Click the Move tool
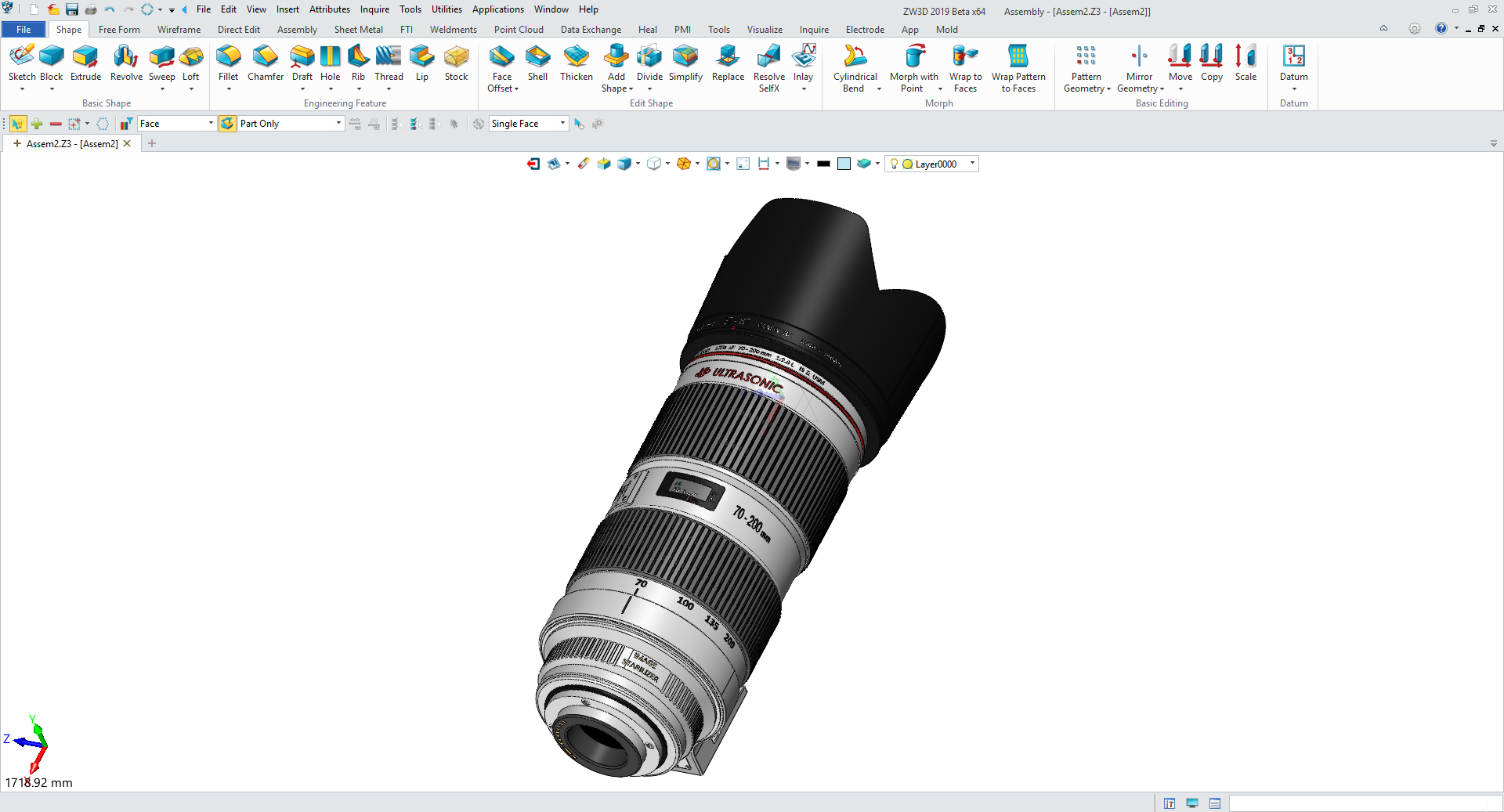 [1180, 63]
